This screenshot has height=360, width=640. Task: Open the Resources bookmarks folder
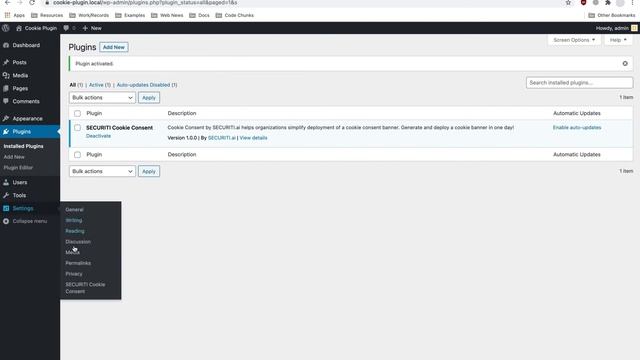[x=47, y=16]
